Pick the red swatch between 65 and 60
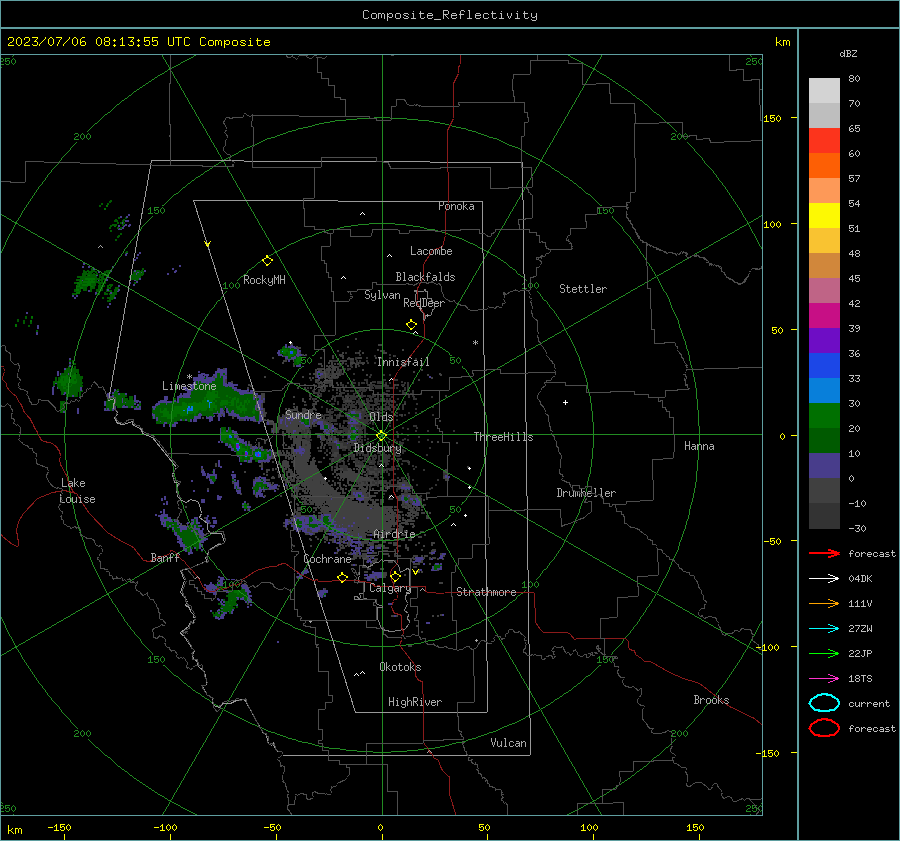The height and width of the screenshot is (841, 900). click(x=824, y=141)
